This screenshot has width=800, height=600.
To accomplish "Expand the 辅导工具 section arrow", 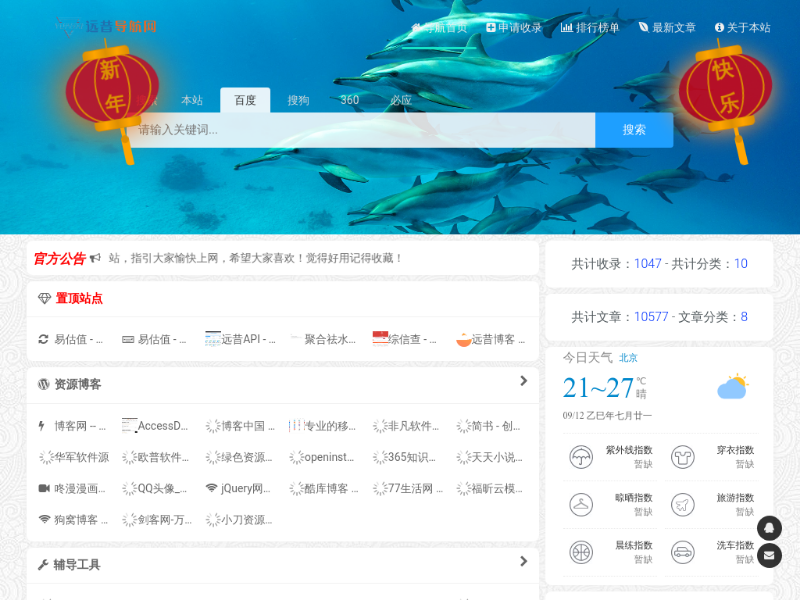I will 523,562.
